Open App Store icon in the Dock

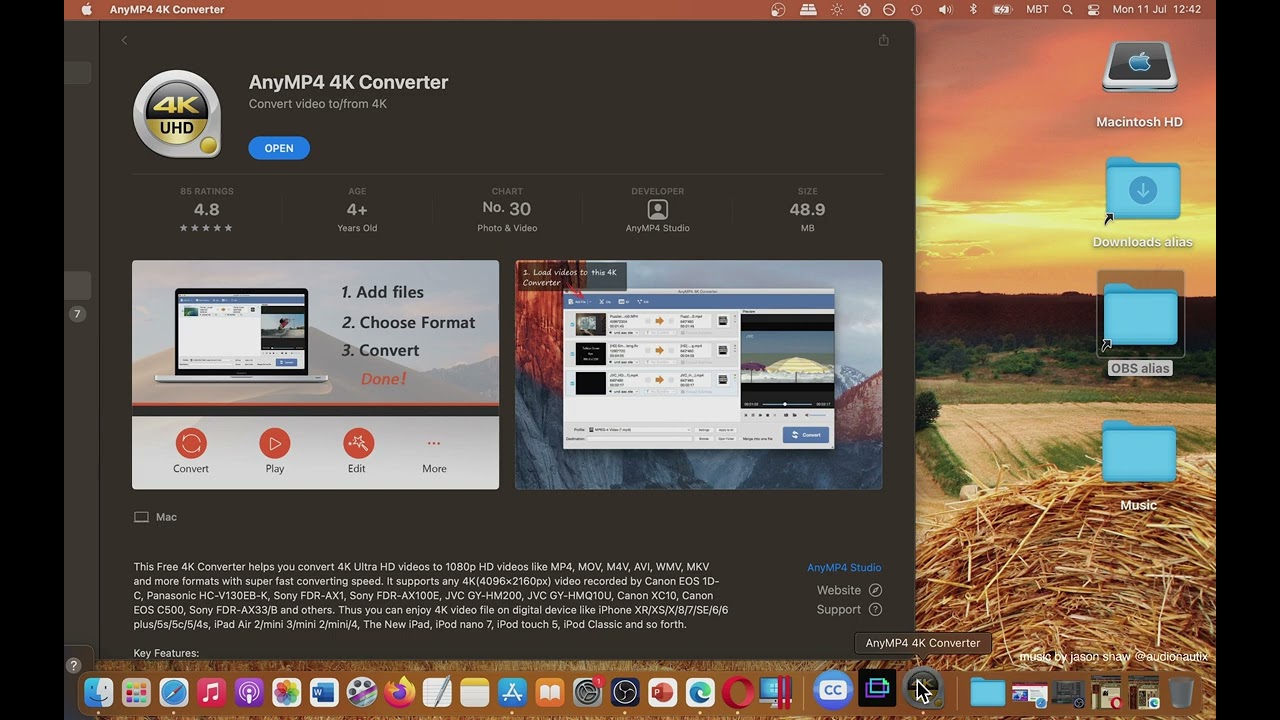tap(512, 692)
